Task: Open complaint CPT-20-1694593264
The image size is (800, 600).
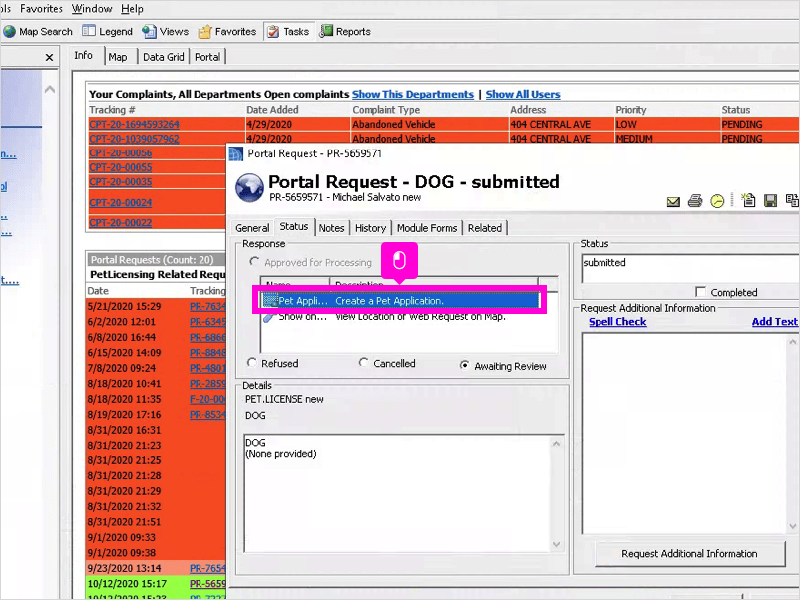Action: (134, 124)
